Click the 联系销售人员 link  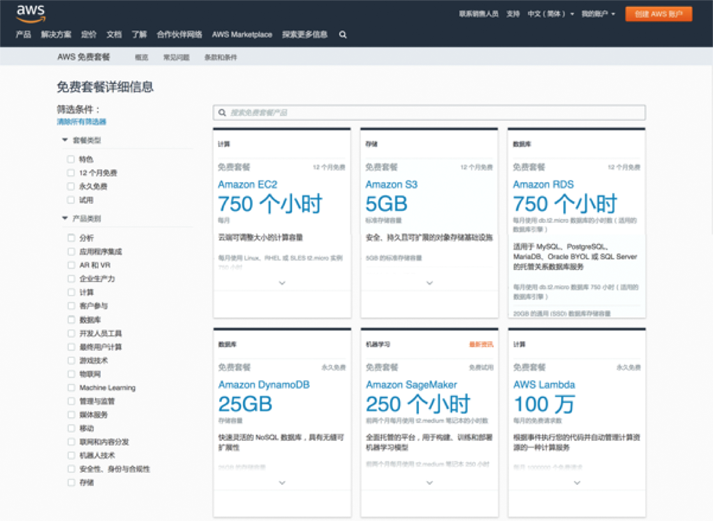[478, 14]
